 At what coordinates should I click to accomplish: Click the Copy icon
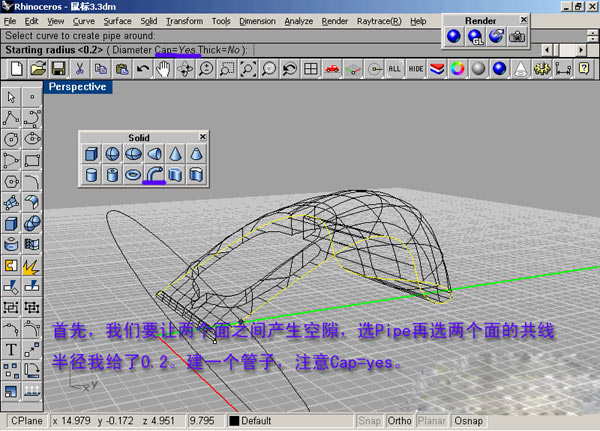[x=101, y=69]
